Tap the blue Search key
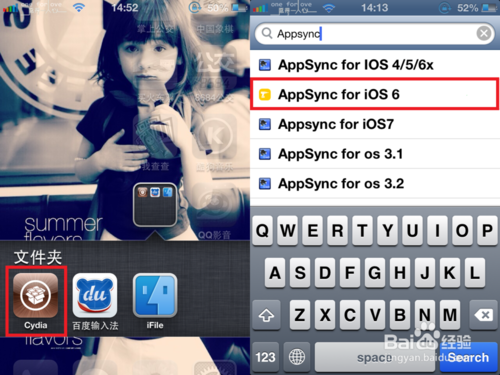The image size is (500, 375). (x=469, y=357)
